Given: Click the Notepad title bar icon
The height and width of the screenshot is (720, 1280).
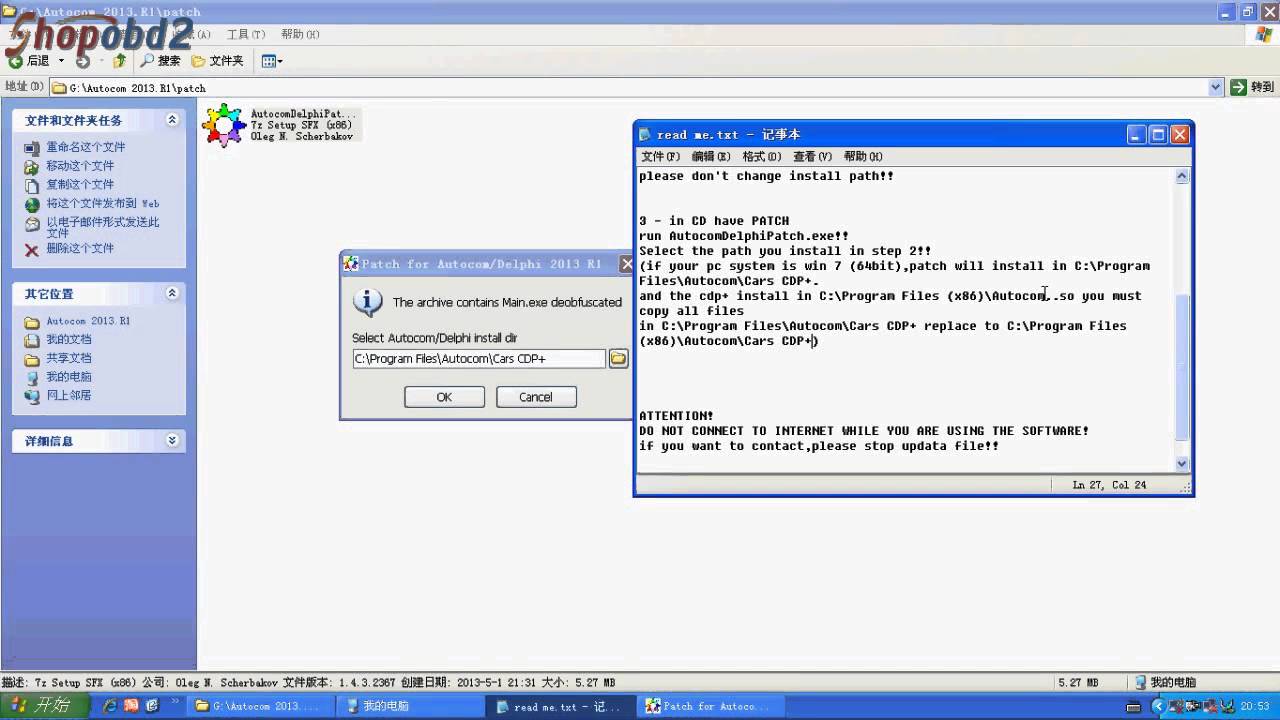Looking at the screenshot, I should point(646,135).
